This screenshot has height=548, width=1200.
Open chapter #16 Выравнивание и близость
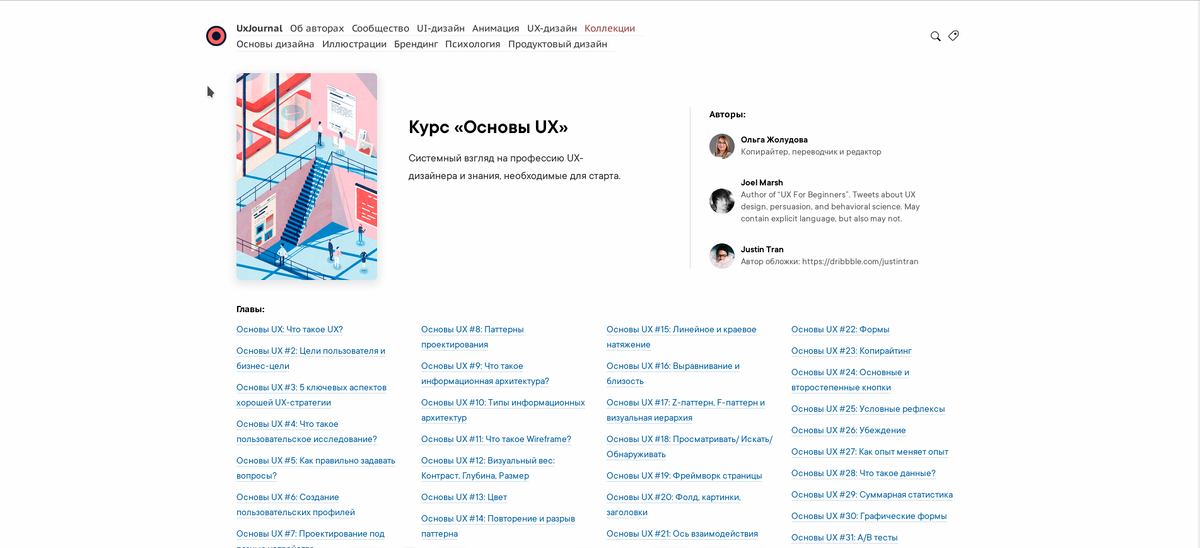(x=673, y=373)
